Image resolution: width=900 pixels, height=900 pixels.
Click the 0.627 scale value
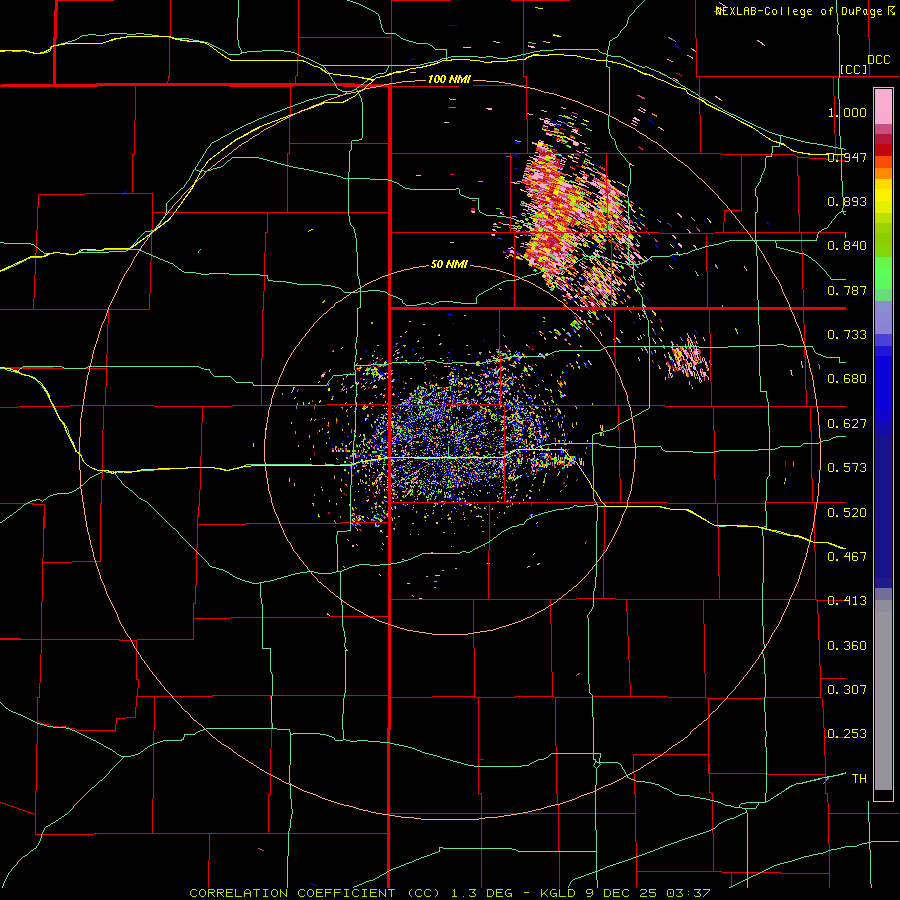pos(847,424)
